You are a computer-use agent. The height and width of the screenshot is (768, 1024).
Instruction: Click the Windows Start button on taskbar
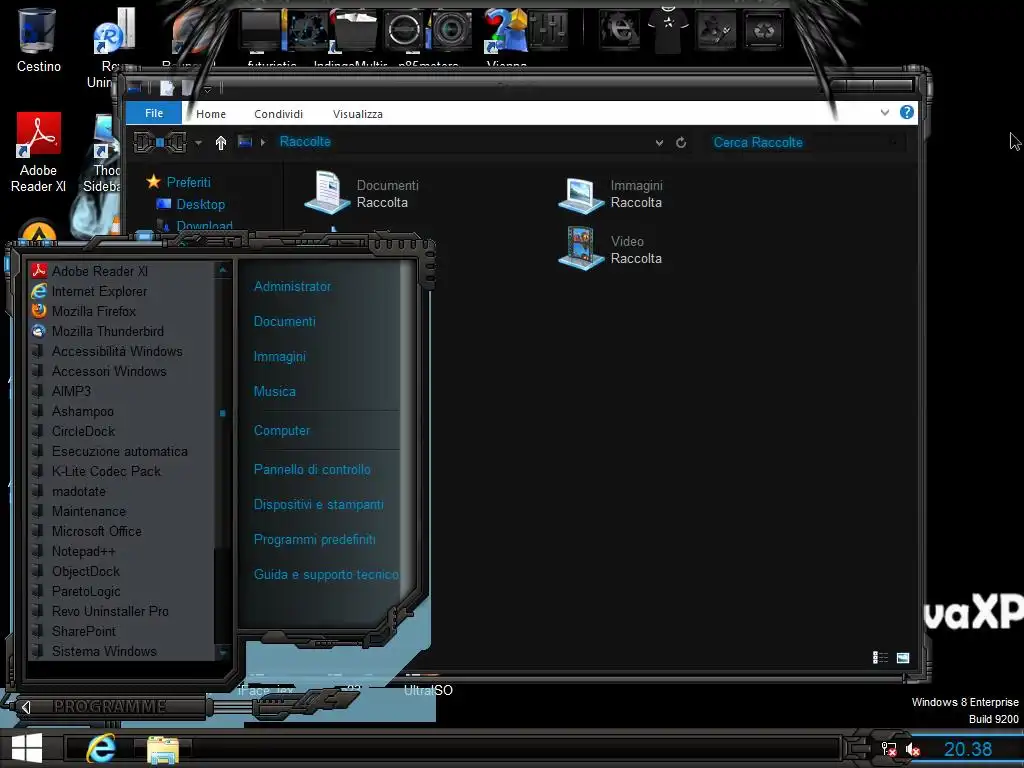pyautogui.click(x=27, y=748)
